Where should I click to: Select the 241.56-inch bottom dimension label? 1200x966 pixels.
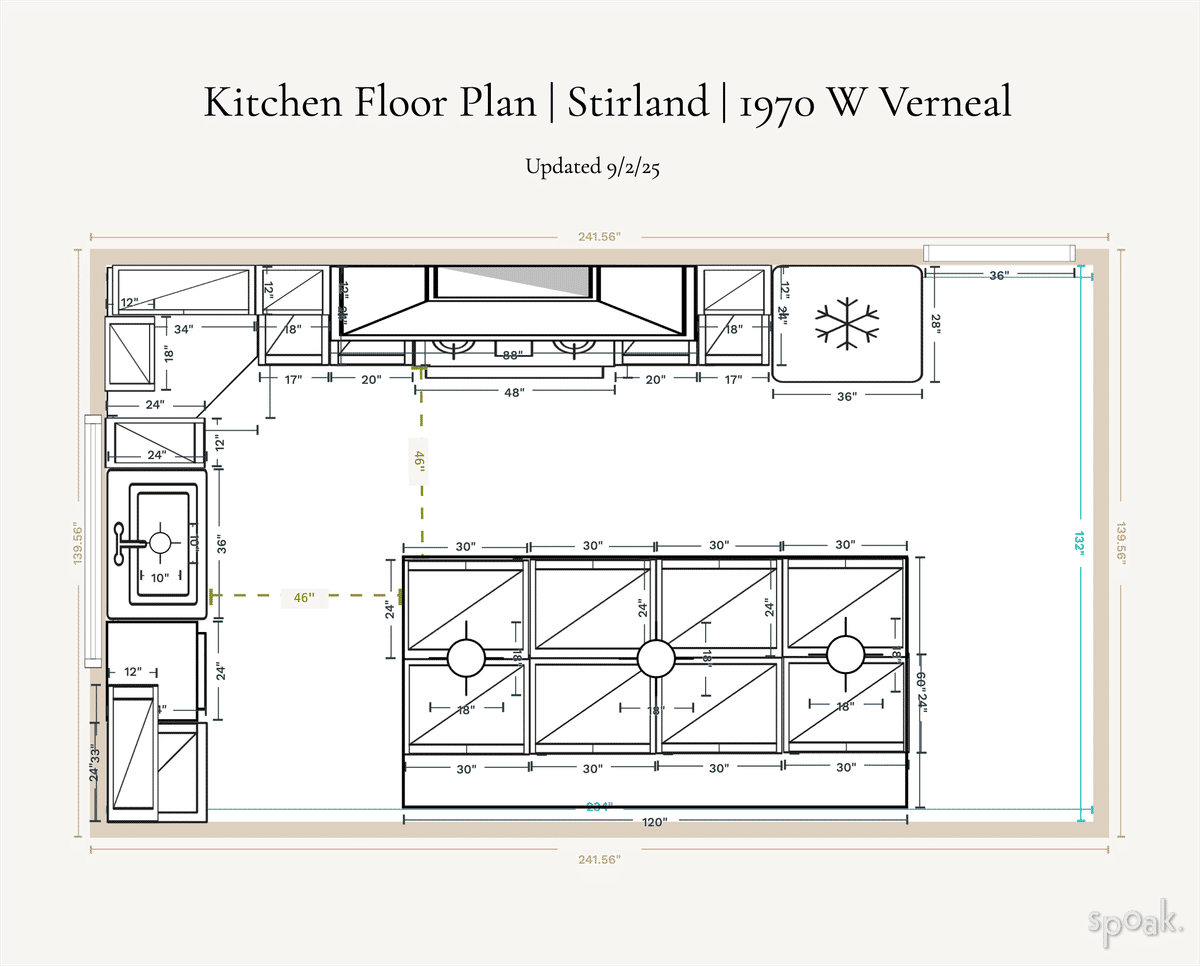click(601, 860)
